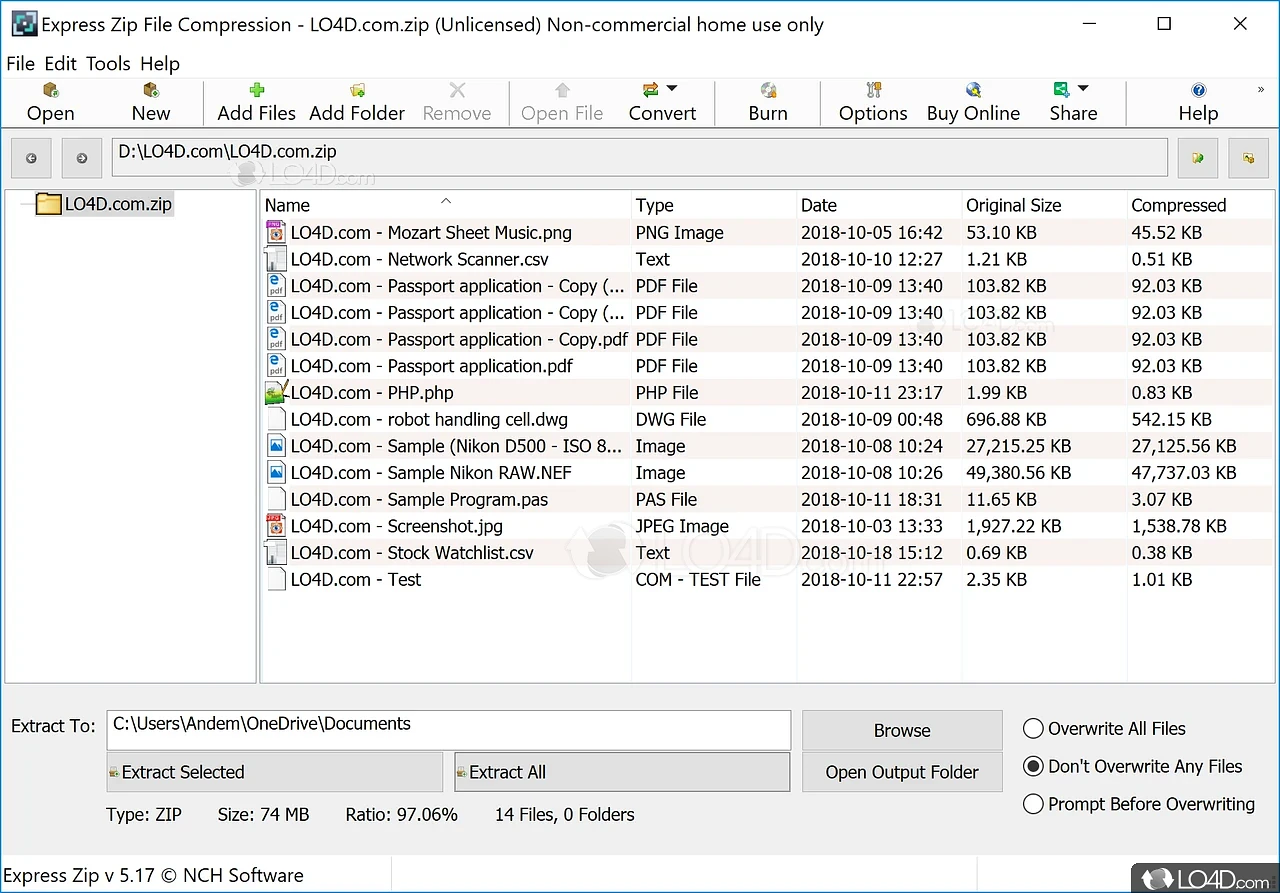This screenshot has height=893, width=1280.
Task: Click the Help toolbar icon
Action: point(1198,102)
